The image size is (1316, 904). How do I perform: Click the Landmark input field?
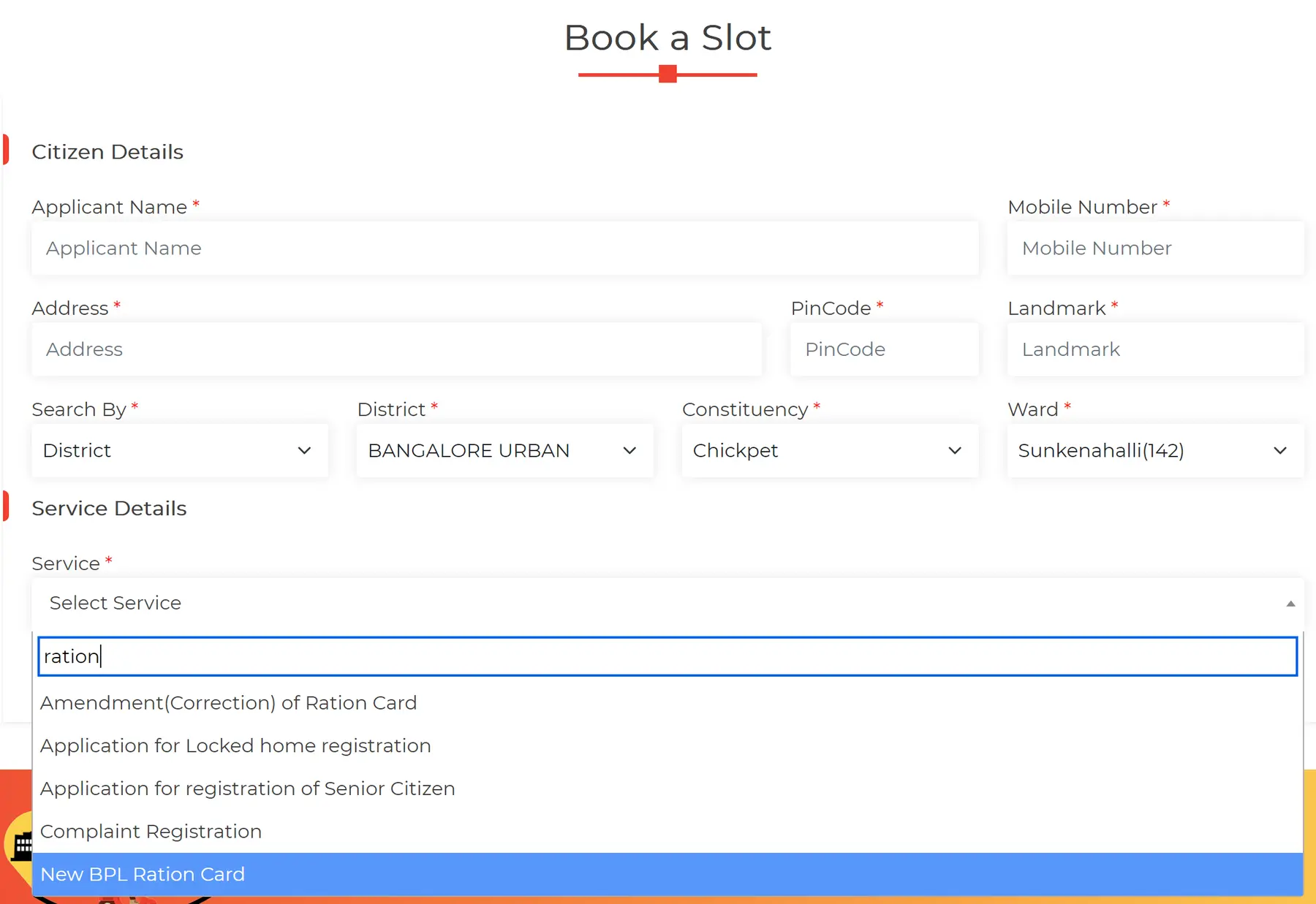(x=1154, y=349)
